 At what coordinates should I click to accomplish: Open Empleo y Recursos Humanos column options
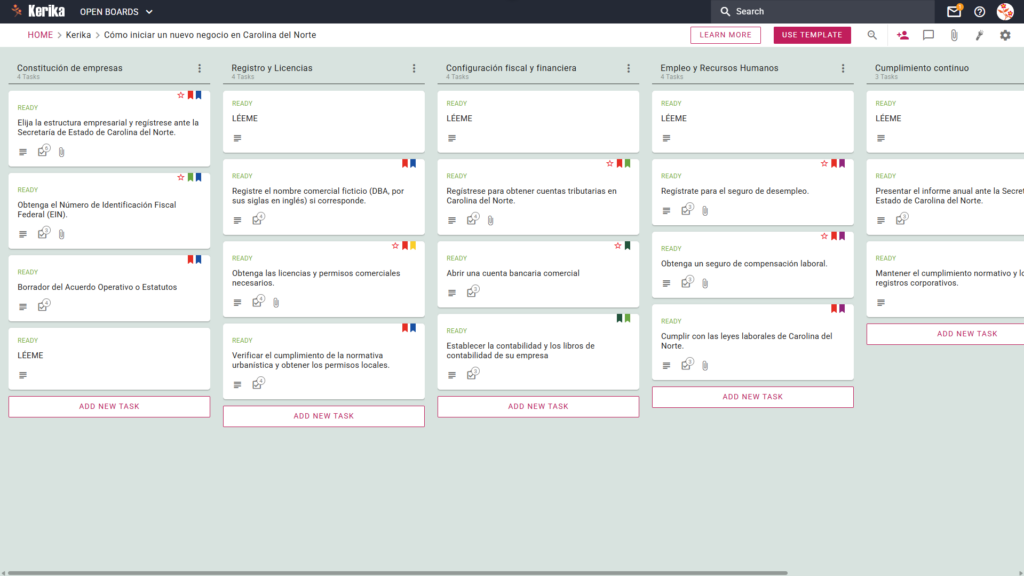click(x=842, y=68)
